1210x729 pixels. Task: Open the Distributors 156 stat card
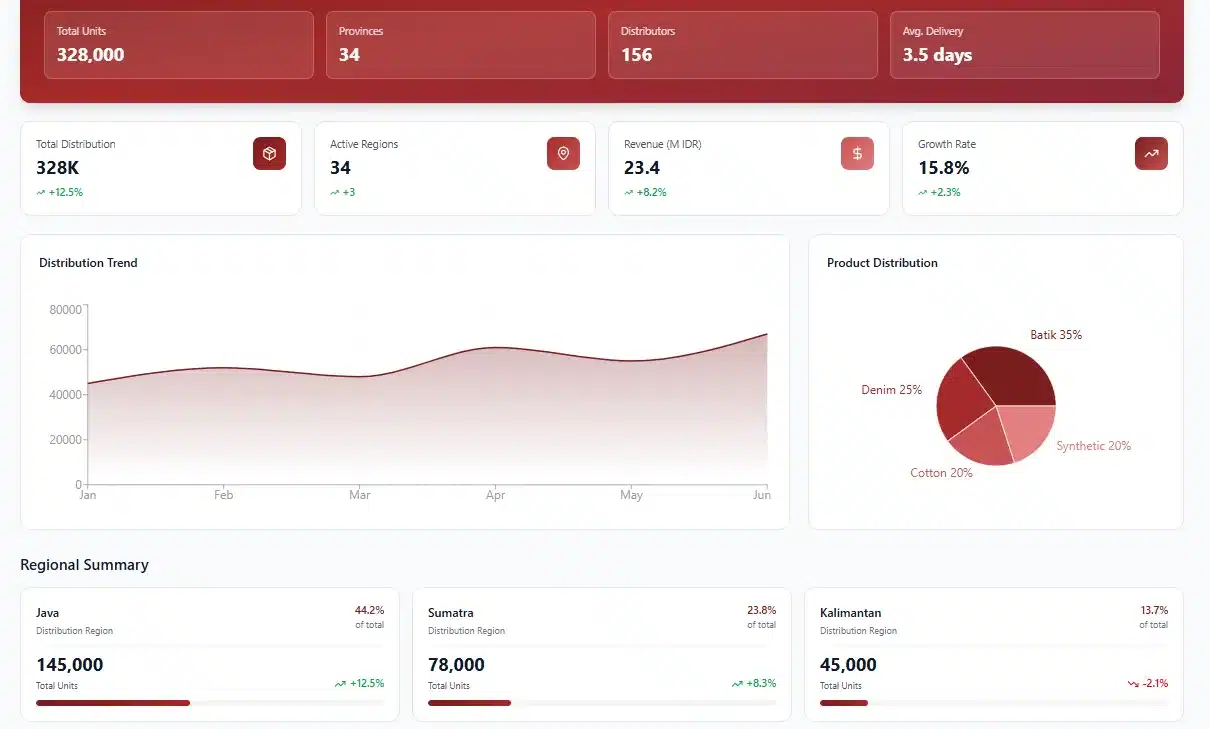point(742,45)
